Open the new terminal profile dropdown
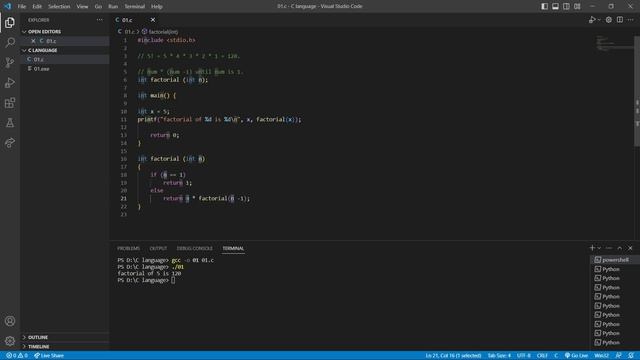The width and height of the screenshot is (640, 360). 599,248
